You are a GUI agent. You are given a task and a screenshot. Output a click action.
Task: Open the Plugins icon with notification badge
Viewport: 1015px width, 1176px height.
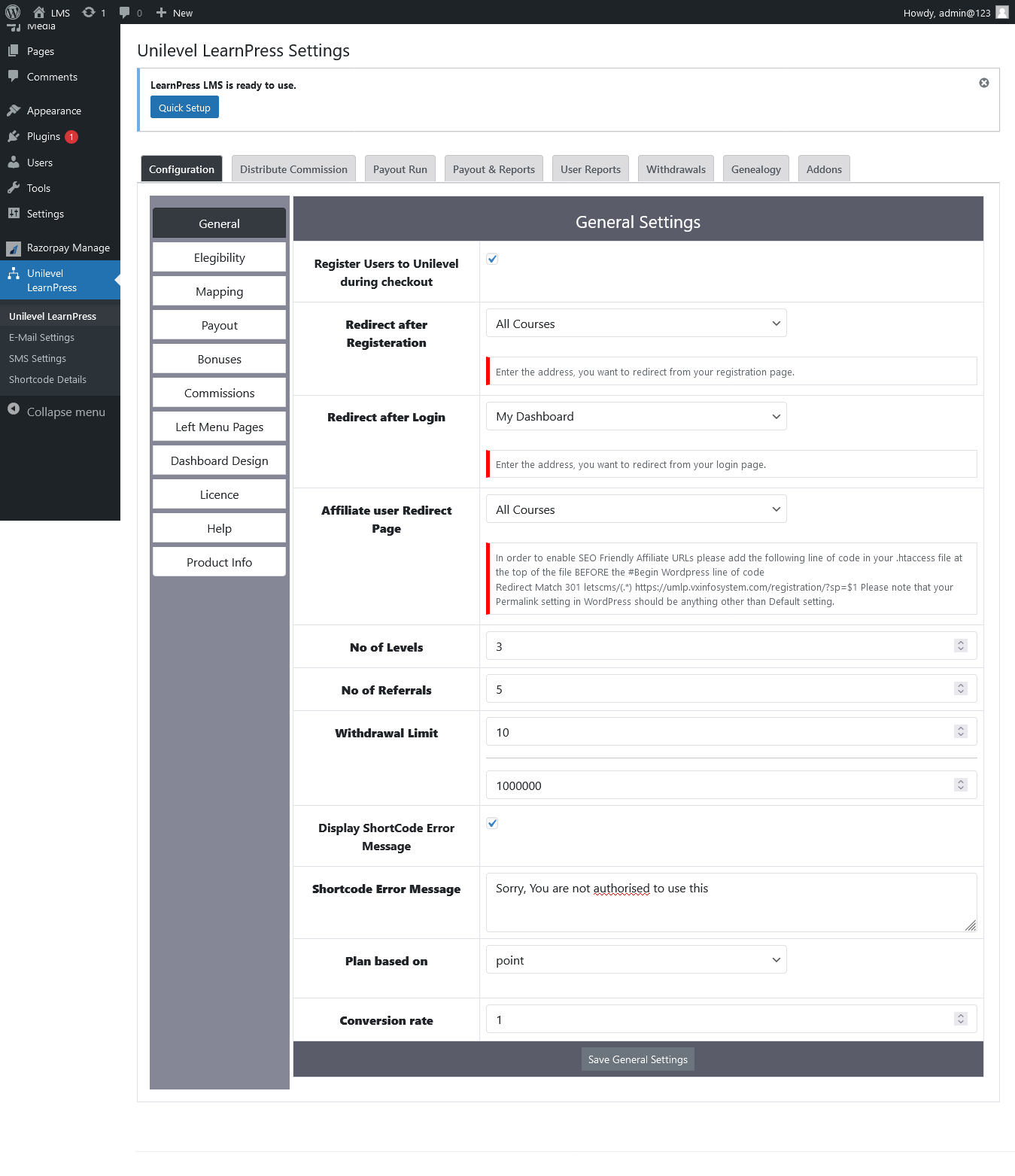tap(15, 136)
